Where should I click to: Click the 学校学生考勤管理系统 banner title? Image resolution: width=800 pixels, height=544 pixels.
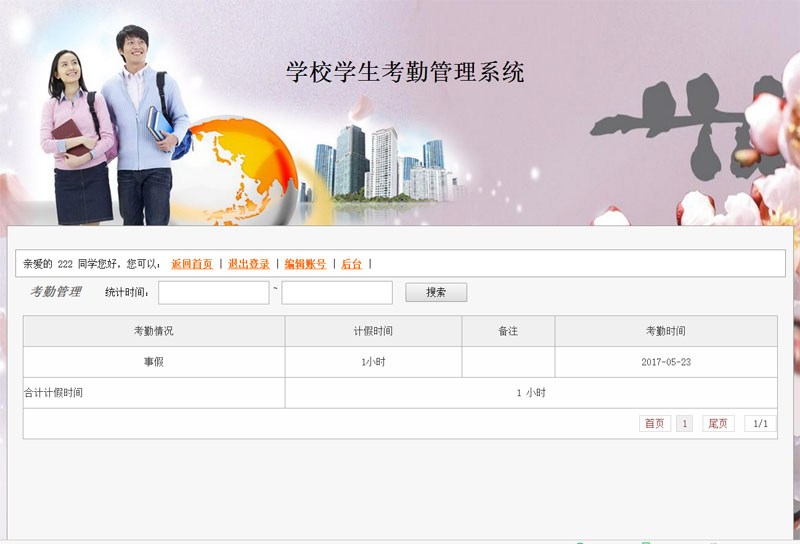click(405, 71)
